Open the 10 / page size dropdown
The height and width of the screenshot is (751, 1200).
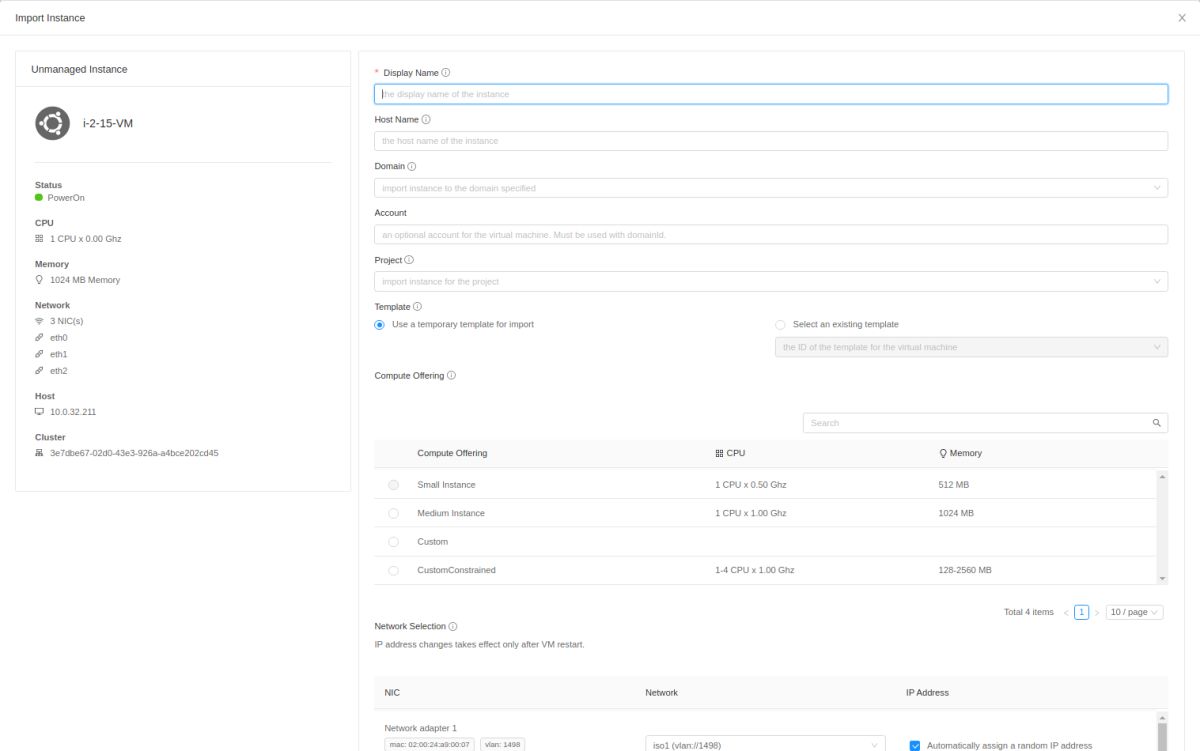(x=1135, y=612)
